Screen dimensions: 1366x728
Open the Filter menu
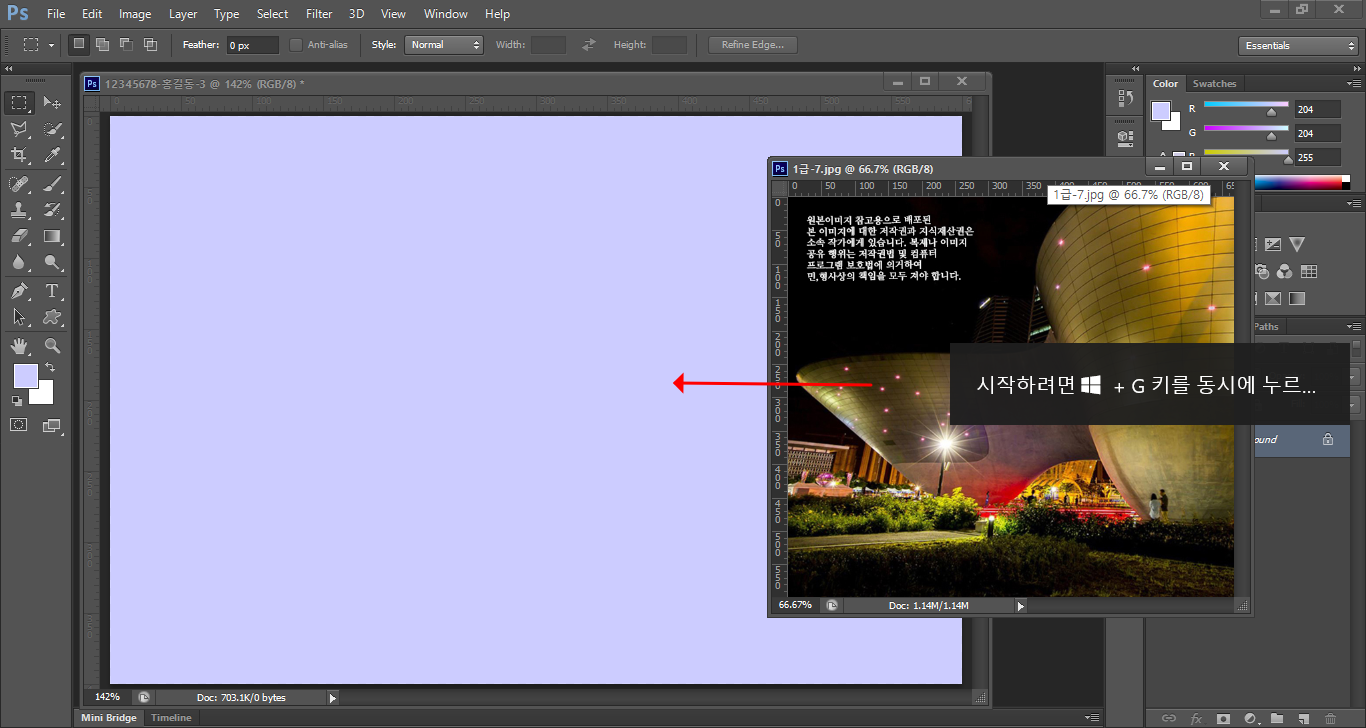click(x=319, y=14)
